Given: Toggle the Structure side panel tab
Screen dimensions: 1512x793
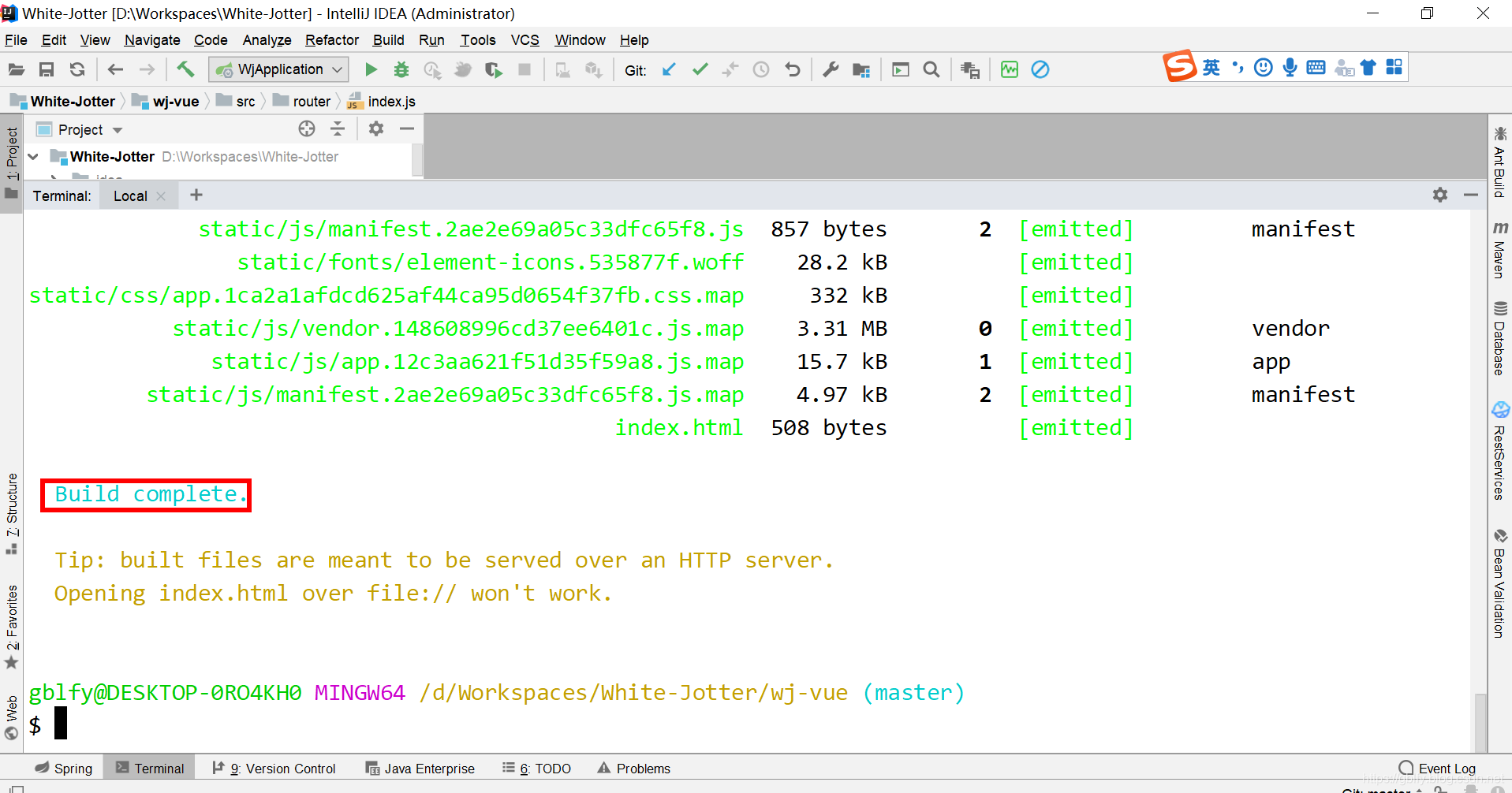Looking at the screenshot, I should point(12,513).
